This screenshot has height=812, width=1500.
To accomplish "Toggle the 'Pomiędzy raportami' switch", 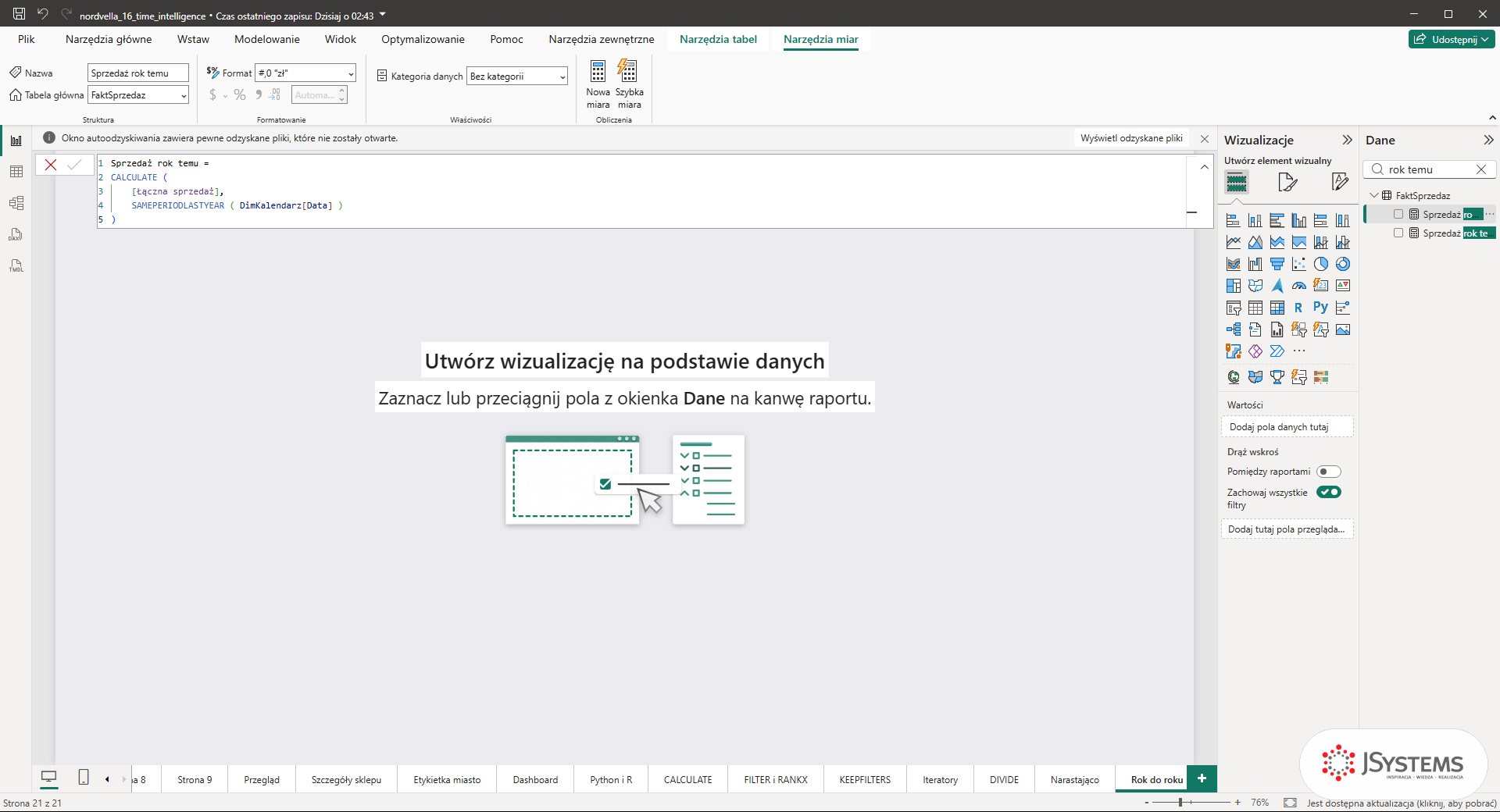I will (1329, 472).
